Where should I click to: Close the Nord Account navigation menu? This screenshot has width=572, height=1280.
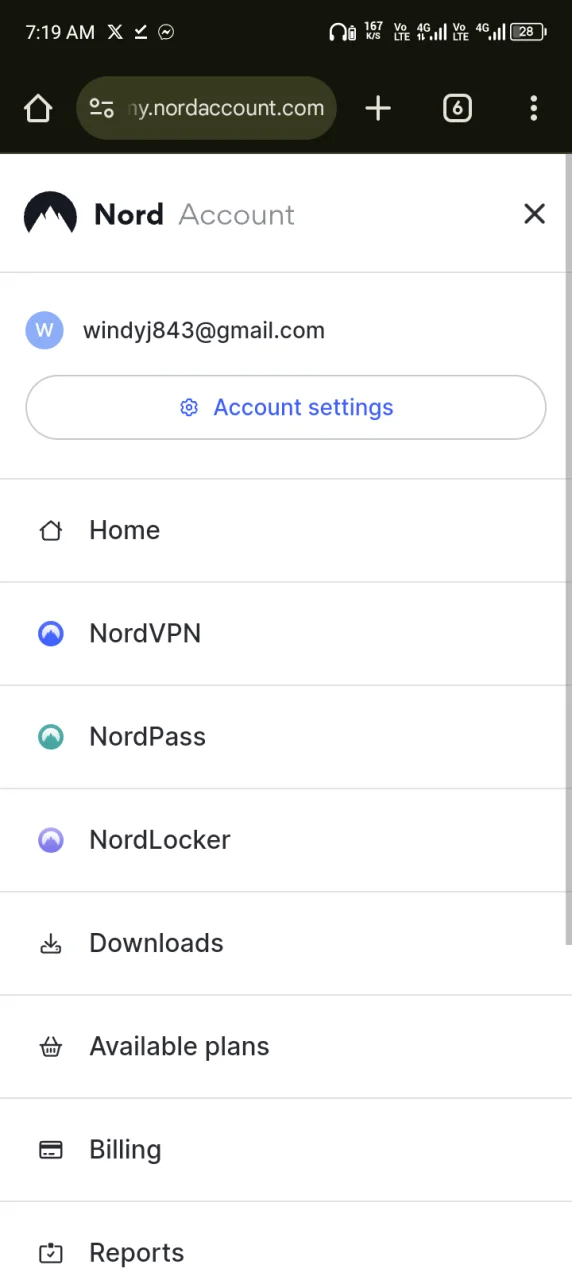[534, 213]
